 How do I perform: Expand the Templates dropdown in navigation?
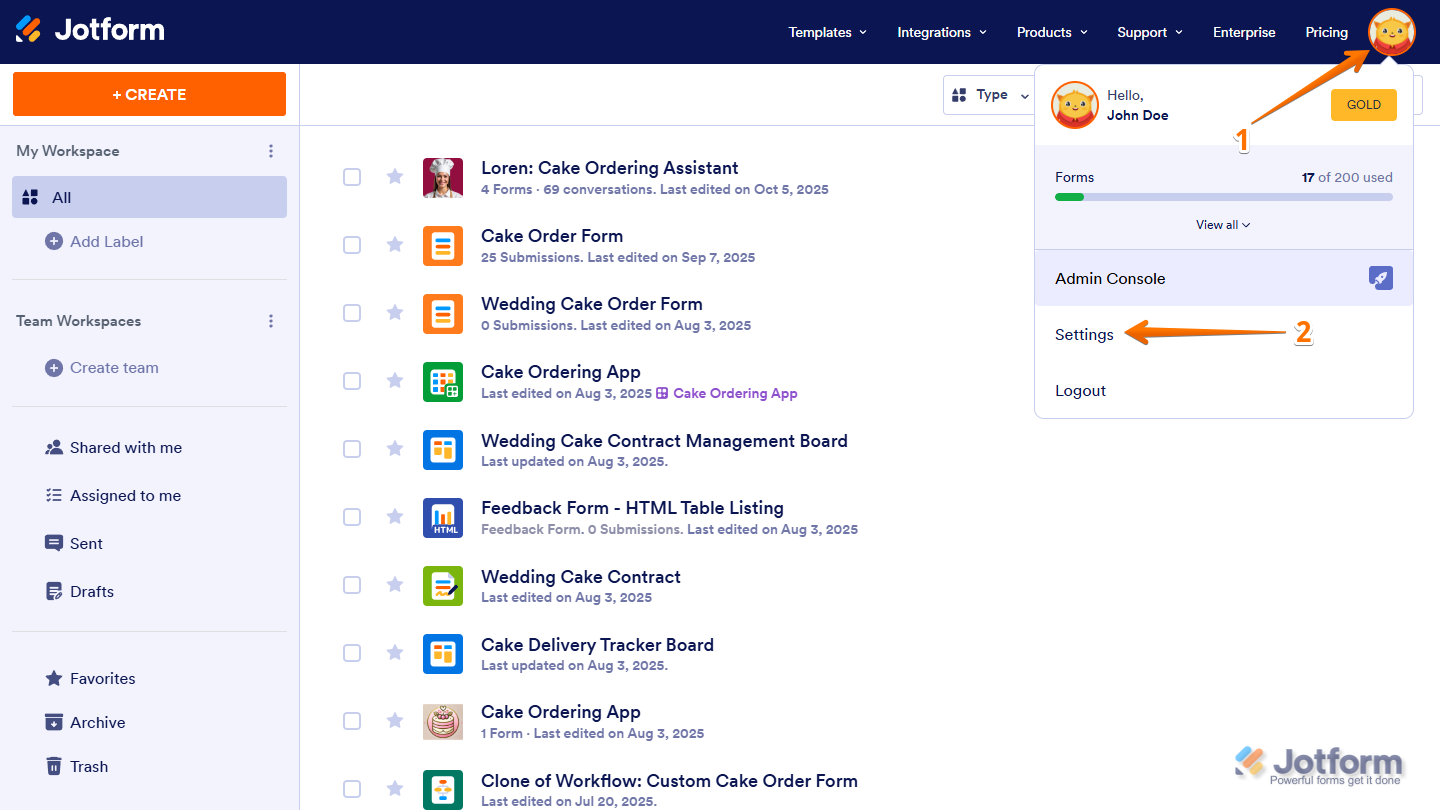[827, 32]
